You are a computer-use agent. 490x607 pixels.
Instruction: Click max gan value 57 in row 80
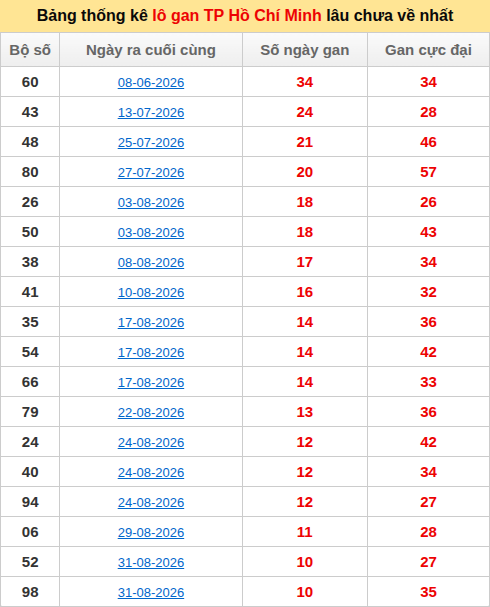click(428, 172)
